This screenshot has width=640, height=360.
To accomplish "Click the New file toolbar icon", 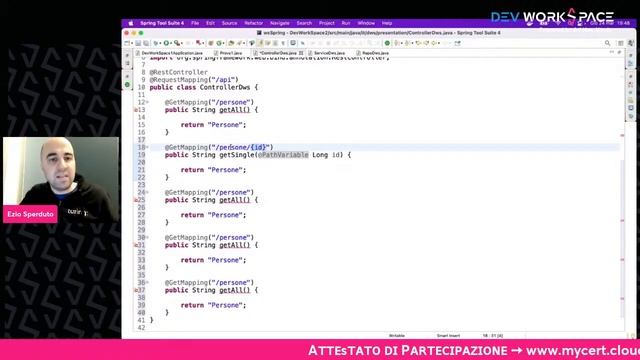I will [x=127, y=43].
